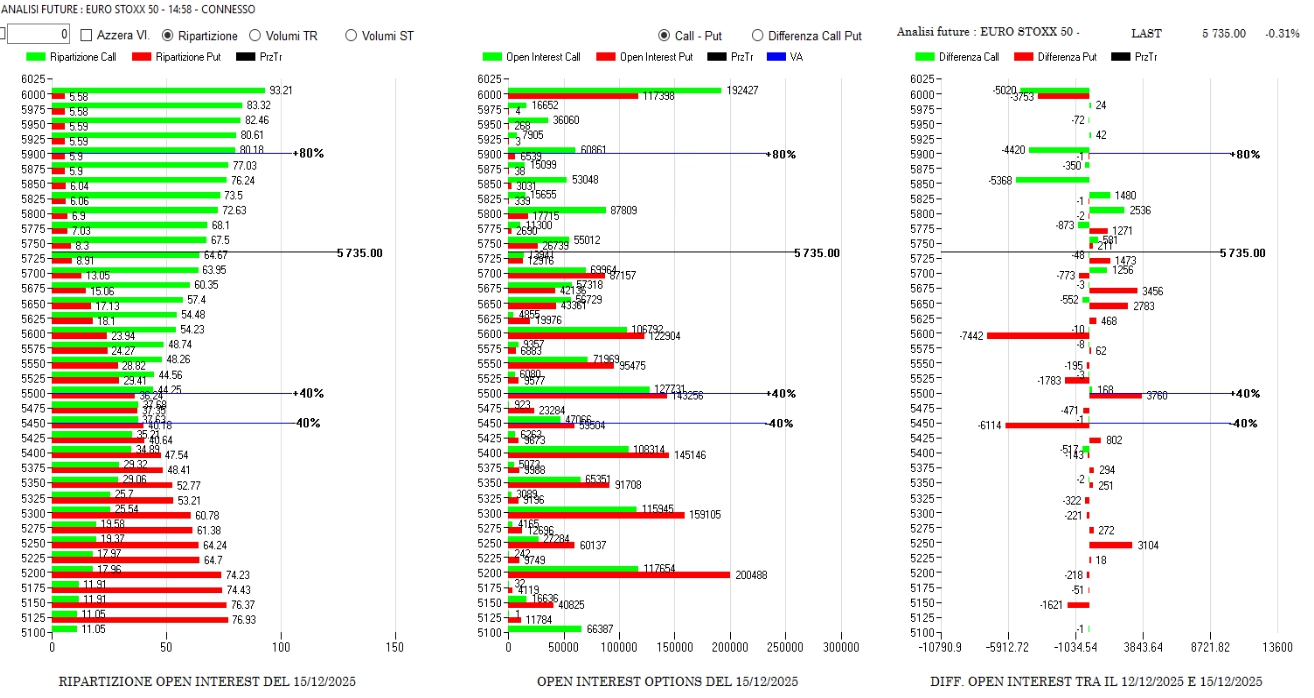Click the -7442 red bar at strike 5600

pyautogui.click(x=1037, y=335)
